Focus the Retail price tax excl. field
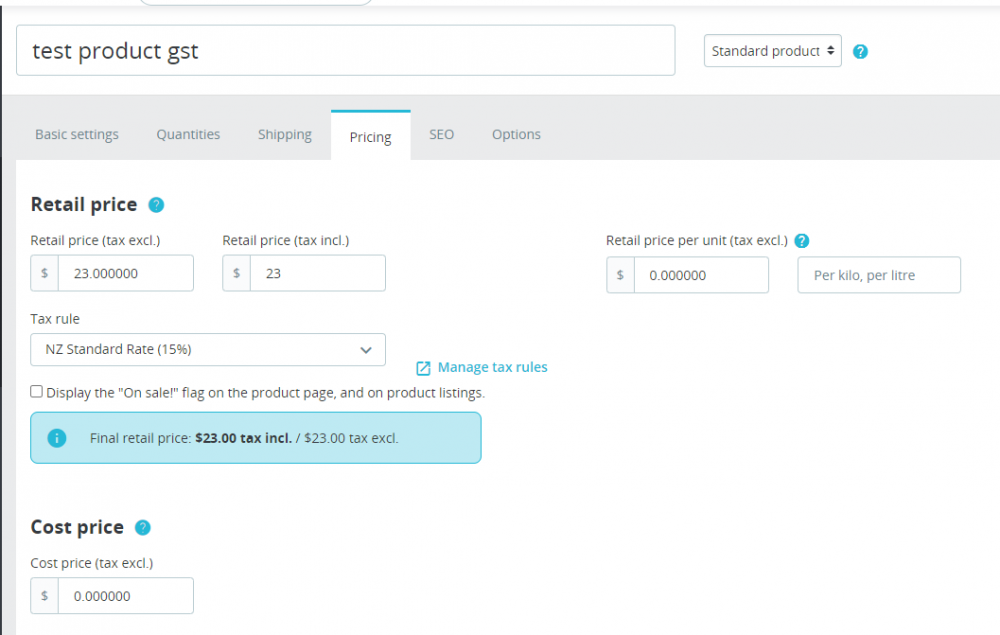 click(125, 273)
